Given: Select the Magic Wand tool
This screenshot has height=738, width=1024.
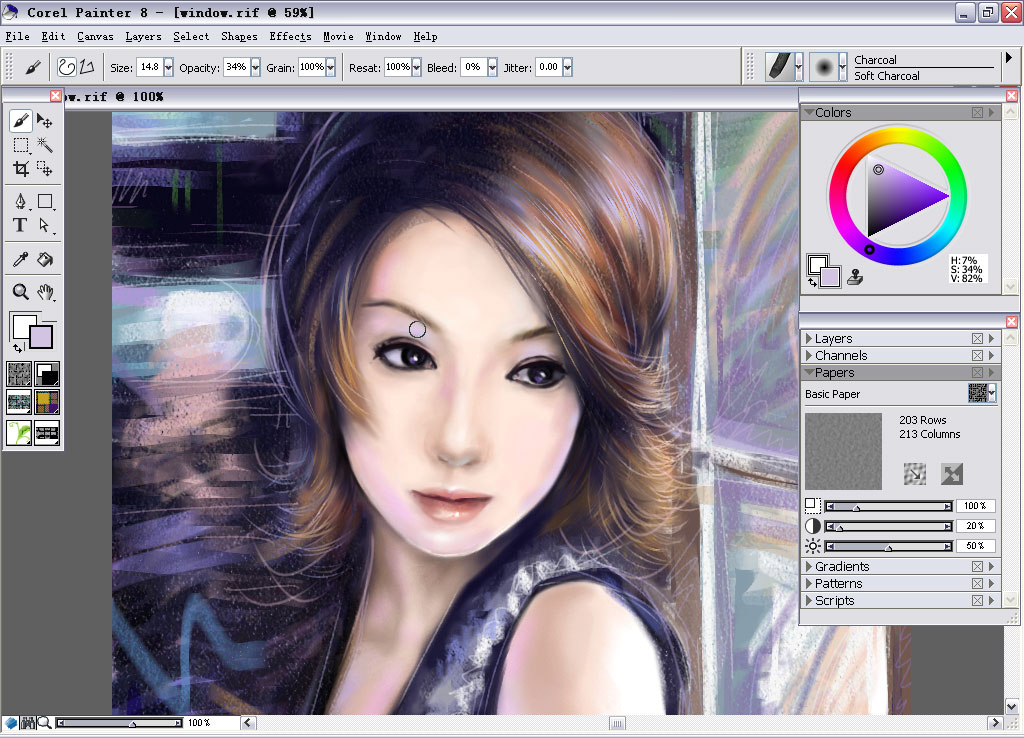Looking at the screenshot, I should [44, 145].
